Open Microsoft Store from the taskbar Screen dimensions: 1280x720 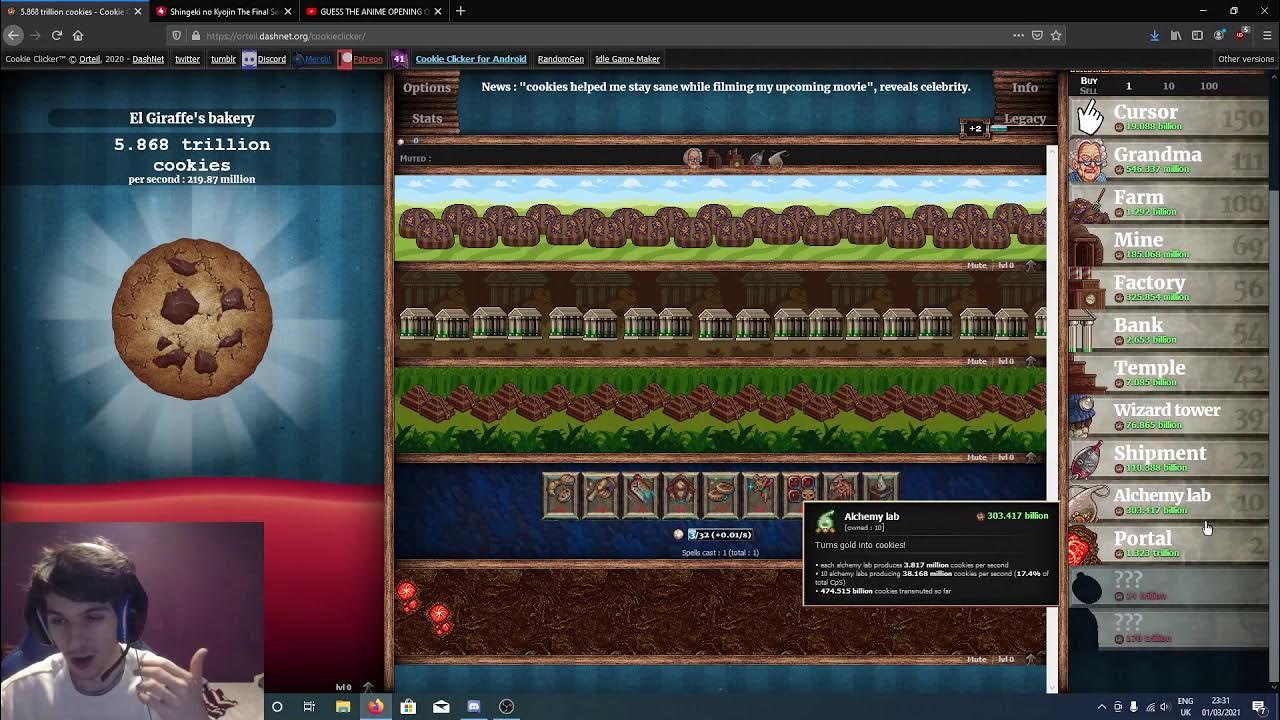click(x=408, y=706)
